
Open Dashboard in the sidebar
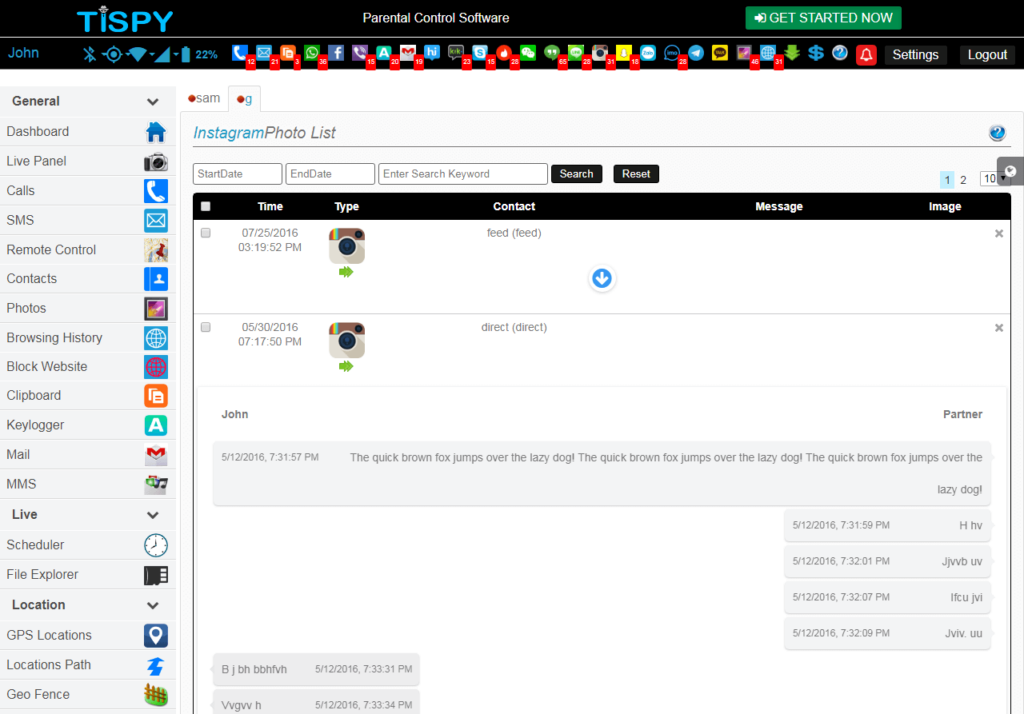(88, 131)
